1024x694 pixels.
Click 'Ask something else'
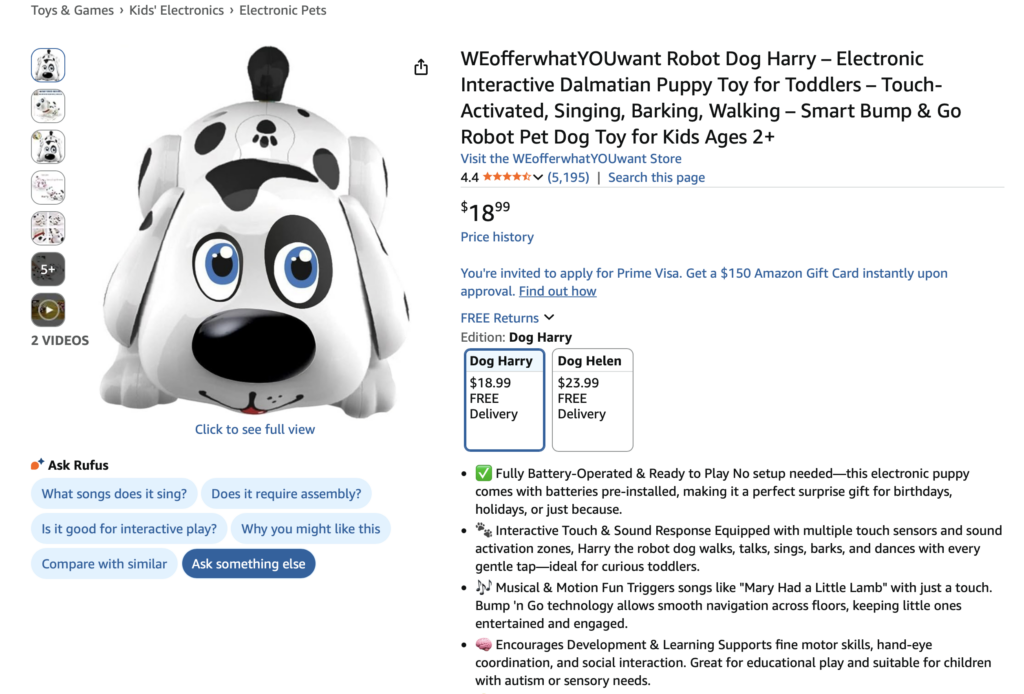click(x=248, y=563)
